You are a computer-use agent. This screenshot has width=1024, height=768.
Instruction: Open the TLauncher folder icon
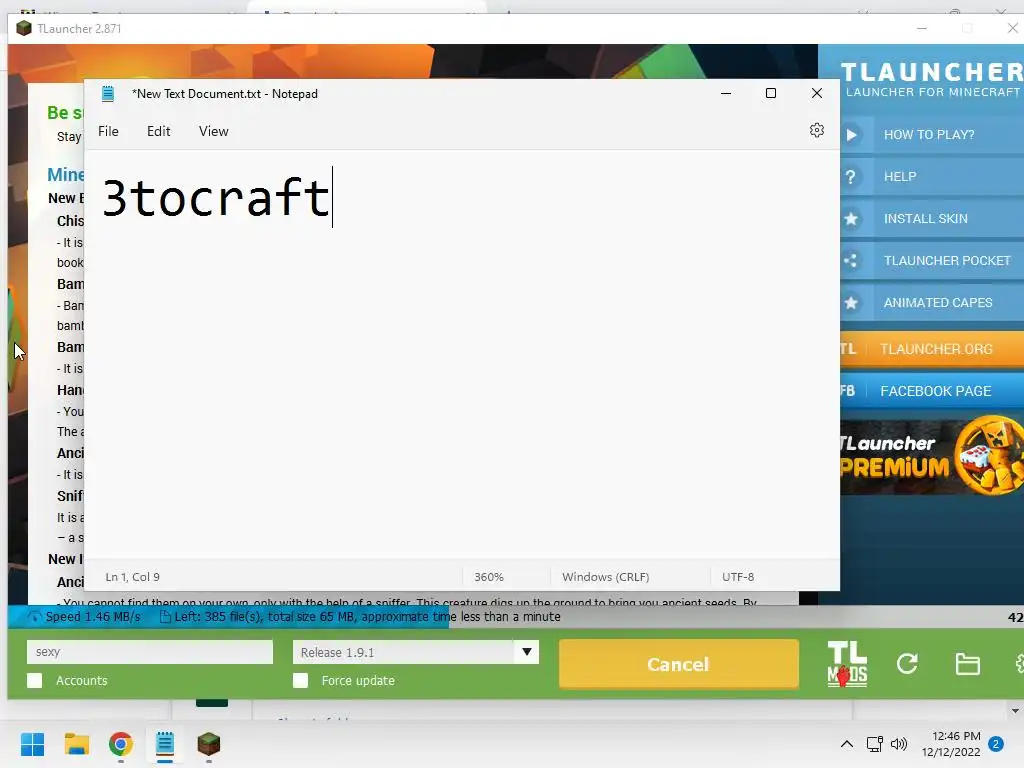coord(967,664)
